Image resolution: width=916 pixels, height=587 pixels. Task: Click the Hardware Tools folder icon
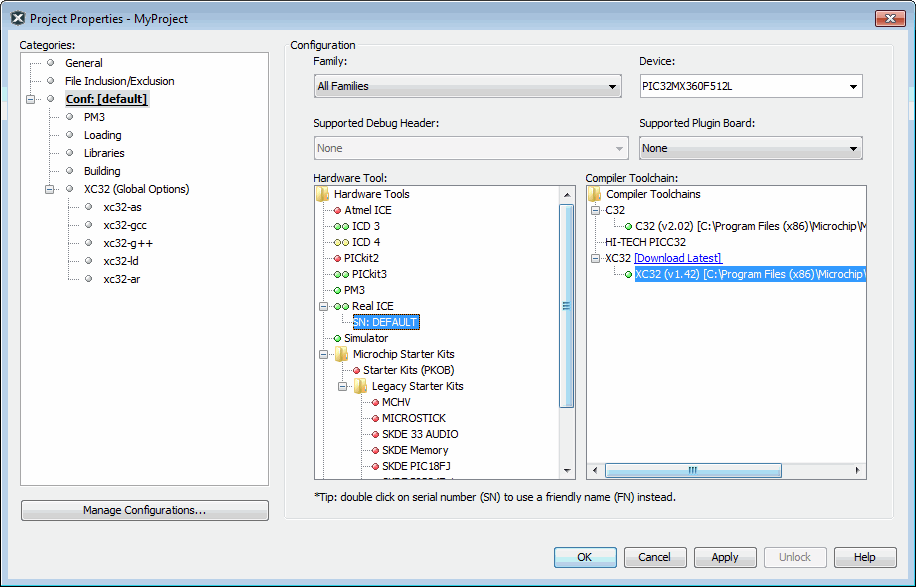point(322,194)
